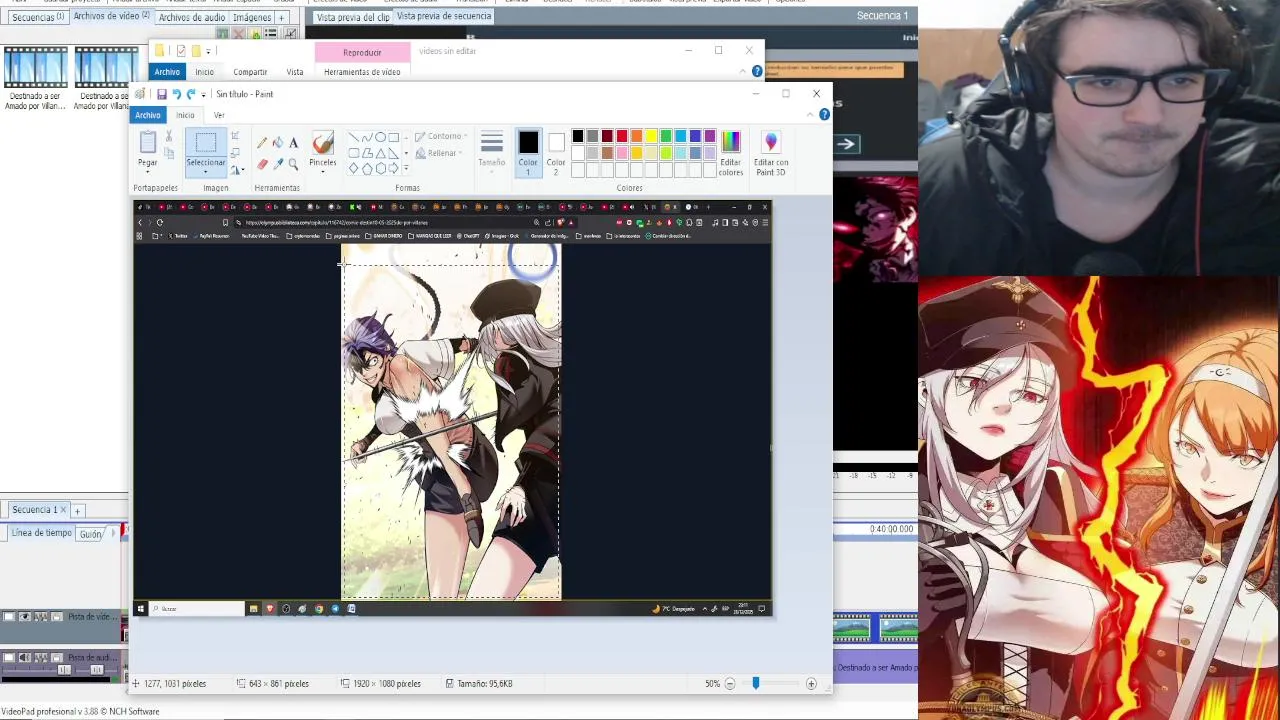Add new sequence with plus button

coord(77,511)
